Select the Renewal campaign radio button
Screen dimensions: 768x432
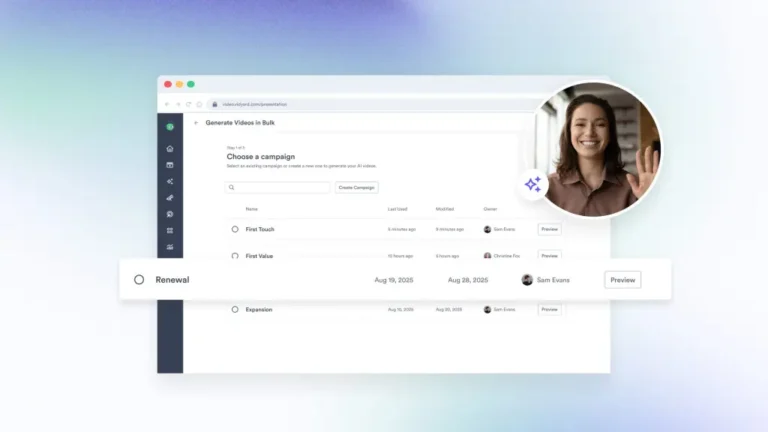click(139, 280)
